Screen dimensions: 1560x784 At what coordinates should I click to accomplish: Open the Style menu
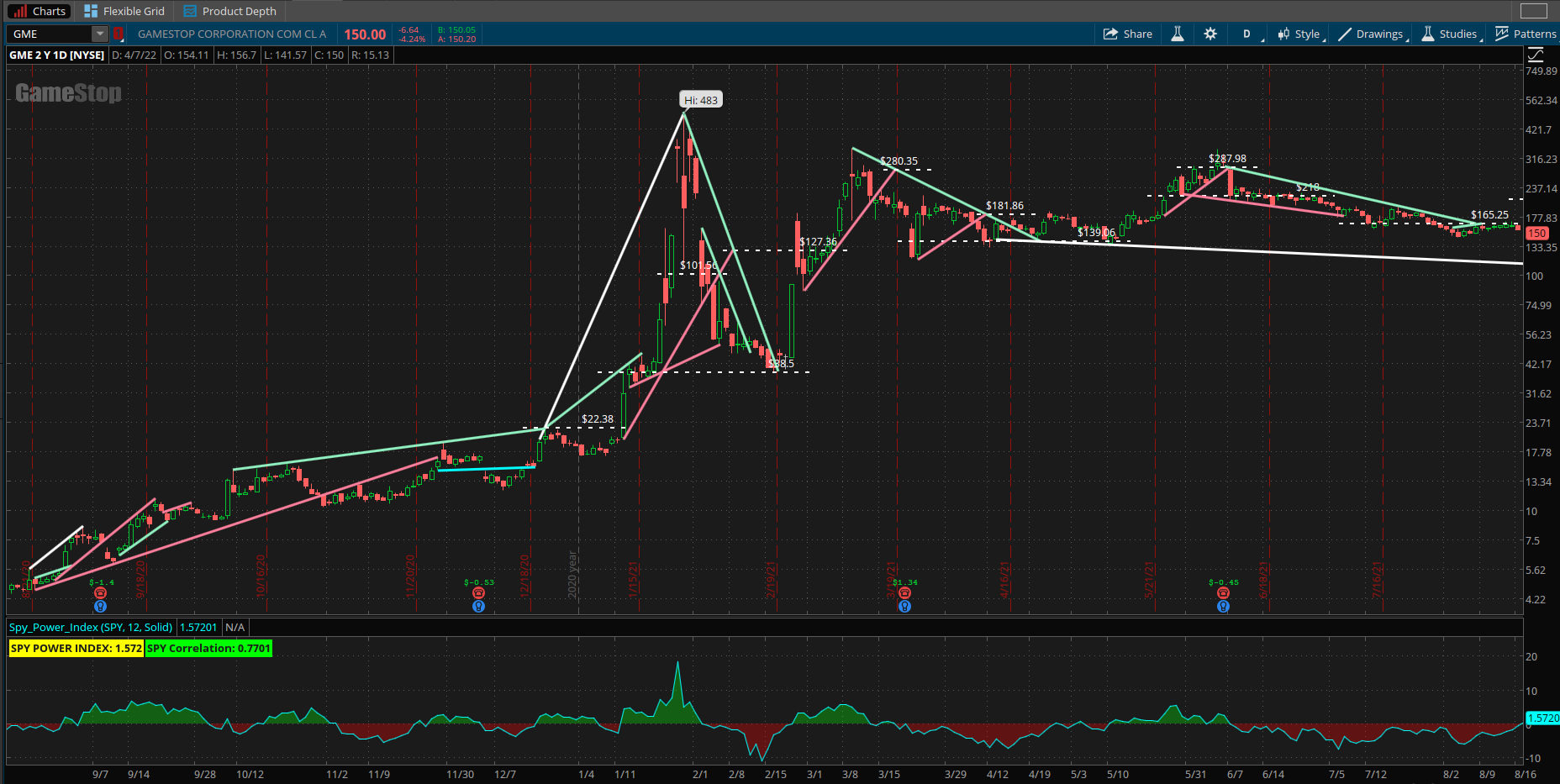(x=1301, y=34)
